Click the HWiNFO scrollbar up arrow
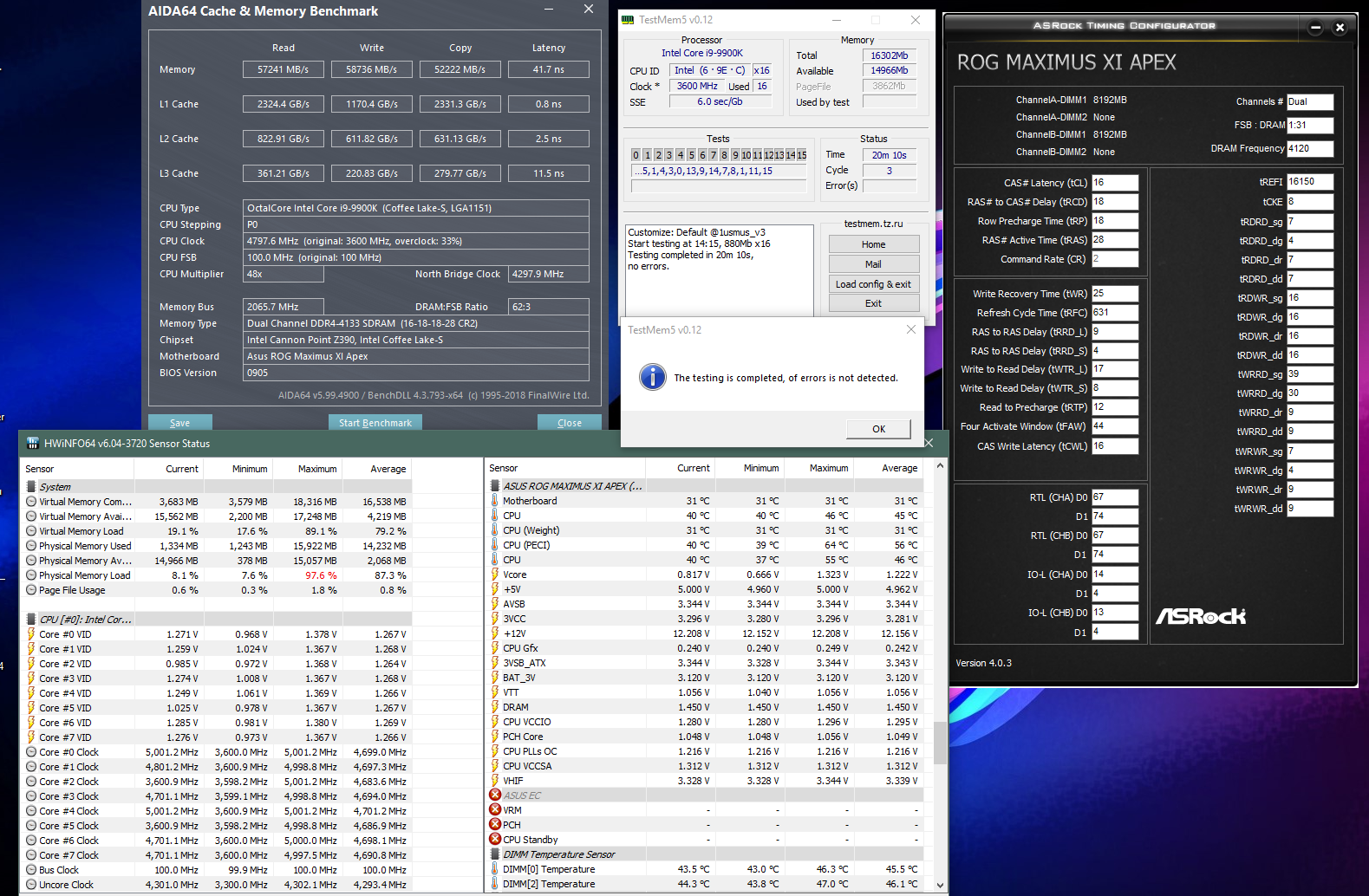Screen dimensions: 1369x896 point(940,466)
